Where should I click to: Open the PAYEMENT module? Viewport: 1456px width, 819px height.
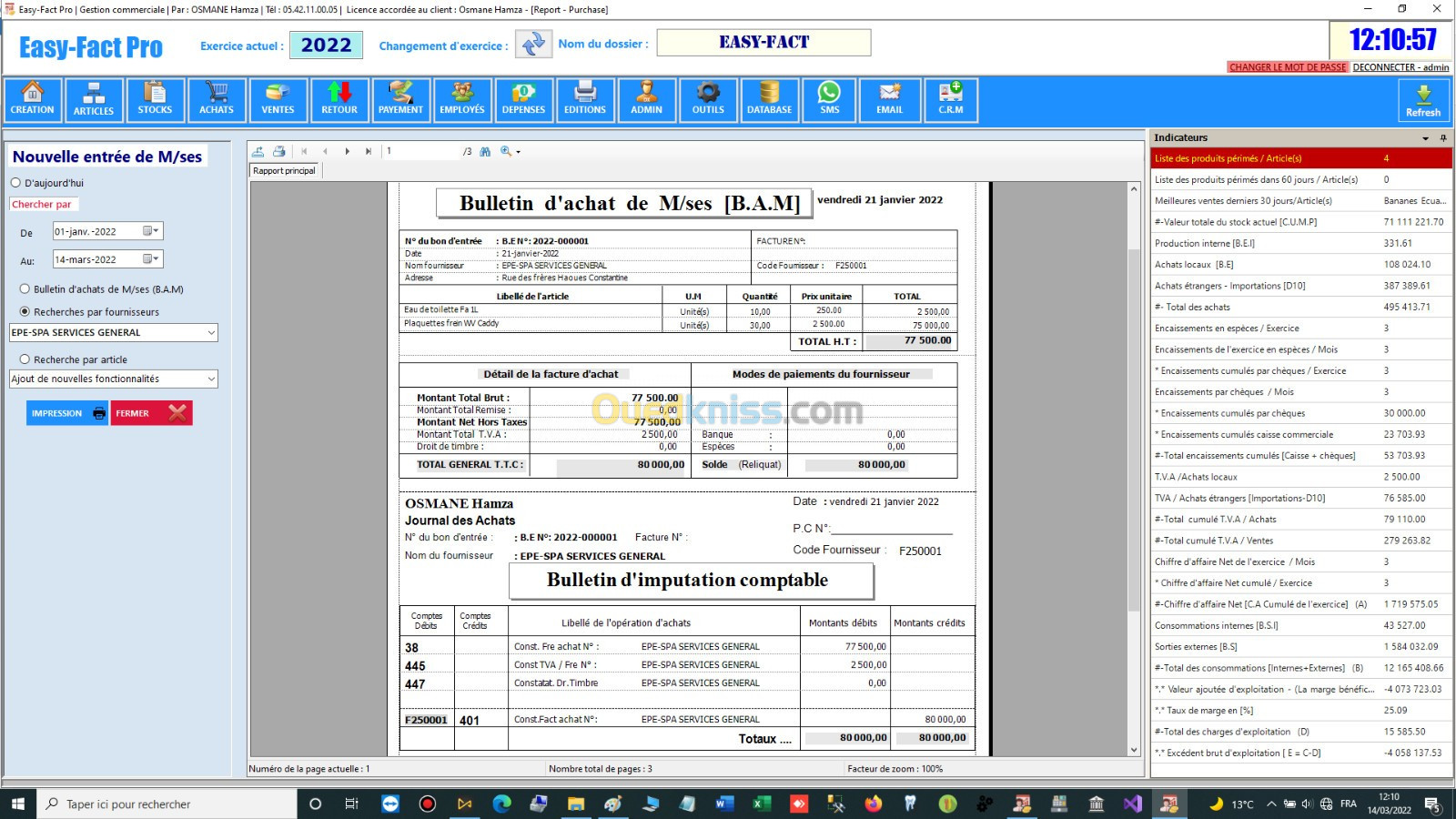point(400,100)
